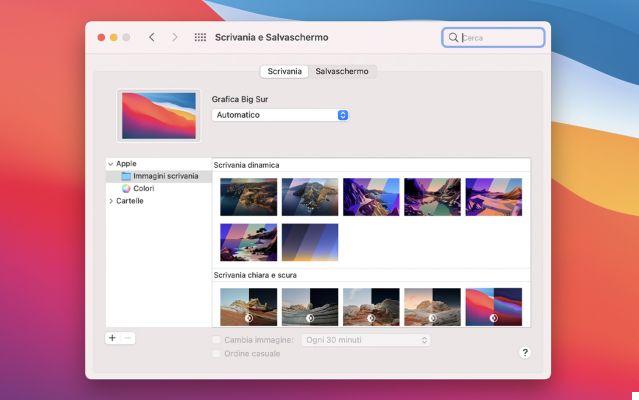This screenshot has height=400, width=639.
Task: Go forward with the right chevron
Action: click(175, 37)
